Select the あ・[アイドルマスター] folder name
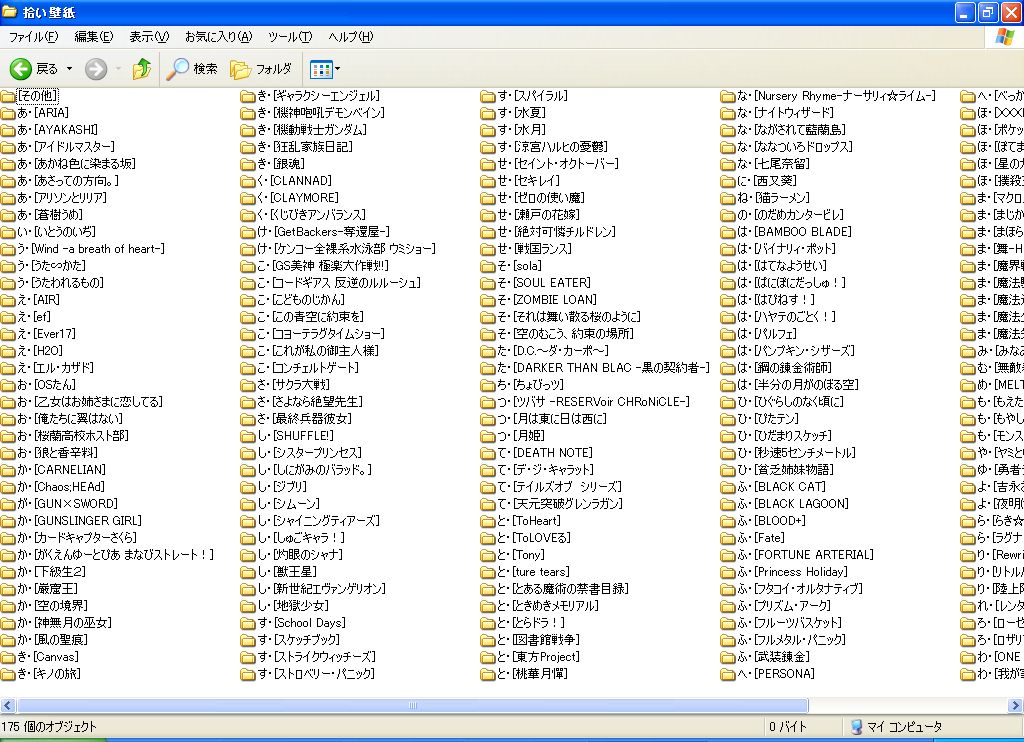Image resolution: width=1024 pixels, height=742 pixels. (x=66, y=146)
